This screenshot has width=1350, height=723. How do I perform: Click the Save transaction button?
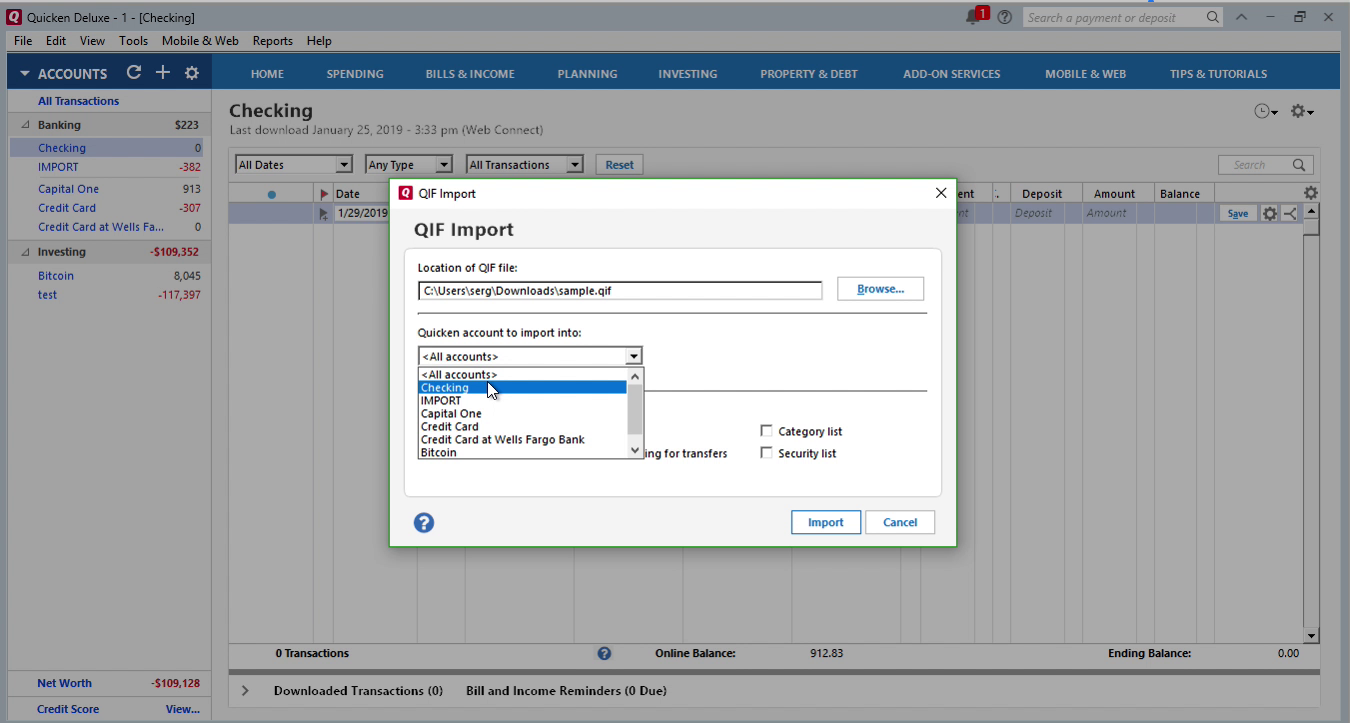(1237, 213)
